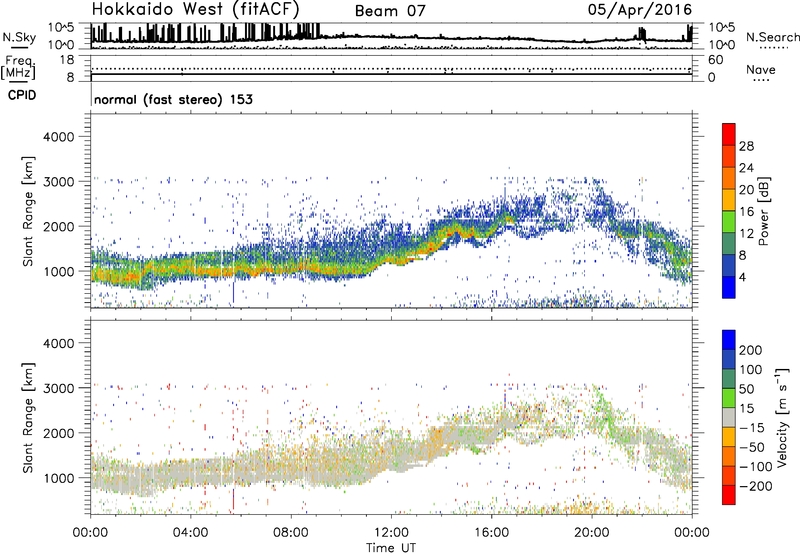
Task: Click the '18' frequency axis tick
Action: coord(67,60)
